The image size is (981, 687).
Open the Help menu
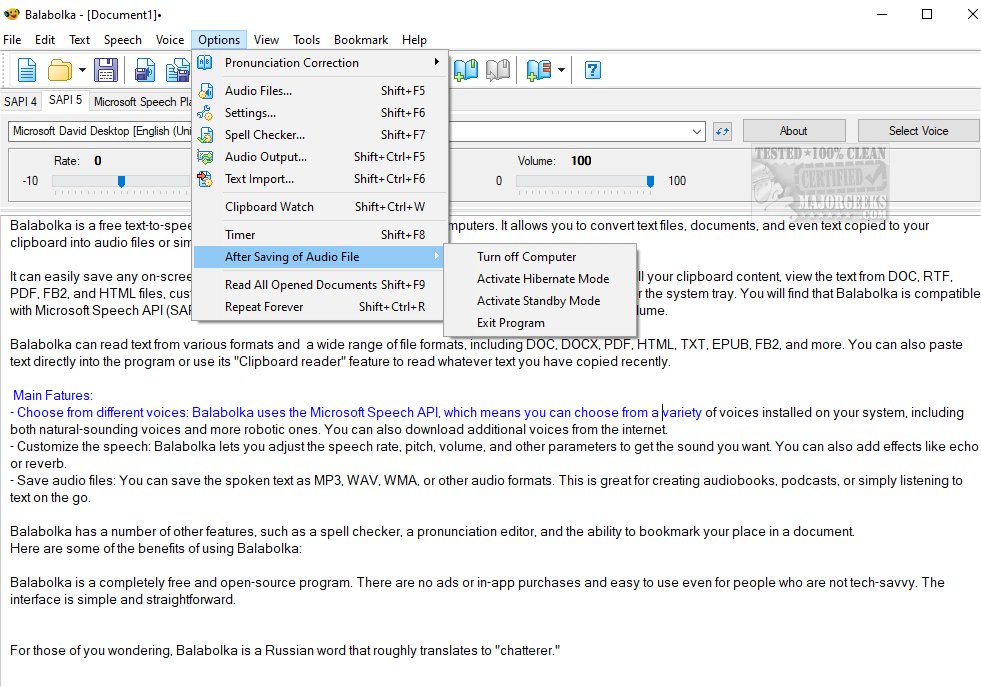tap(414, 40)
